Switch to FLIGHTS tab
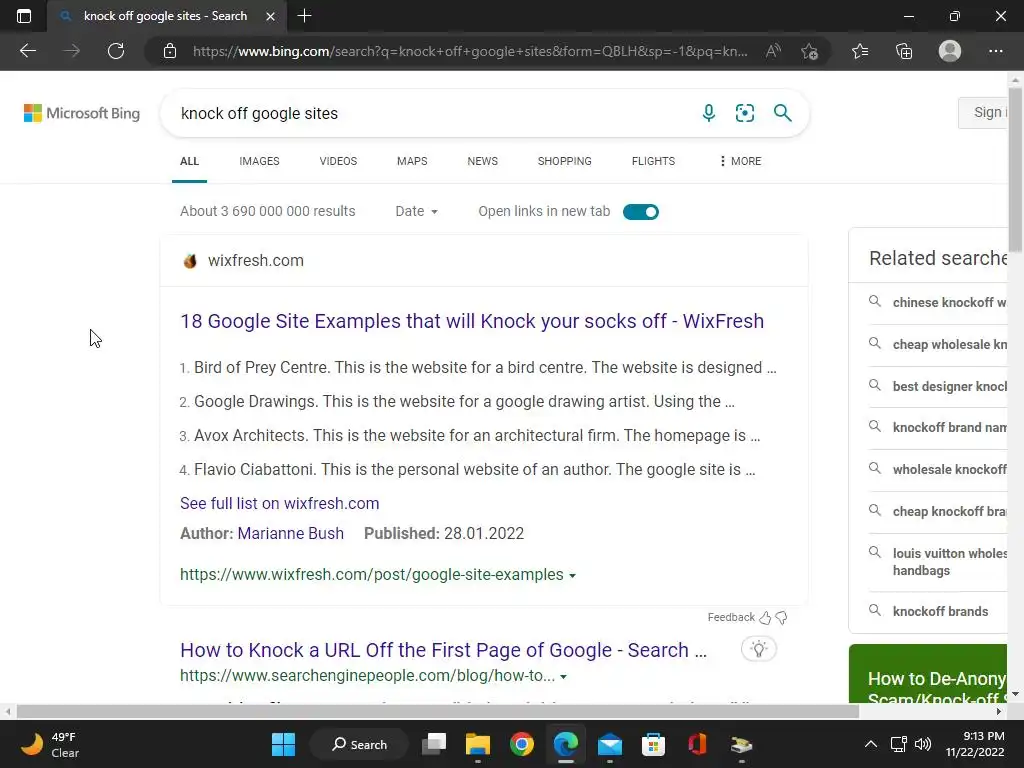 point(653,161)
